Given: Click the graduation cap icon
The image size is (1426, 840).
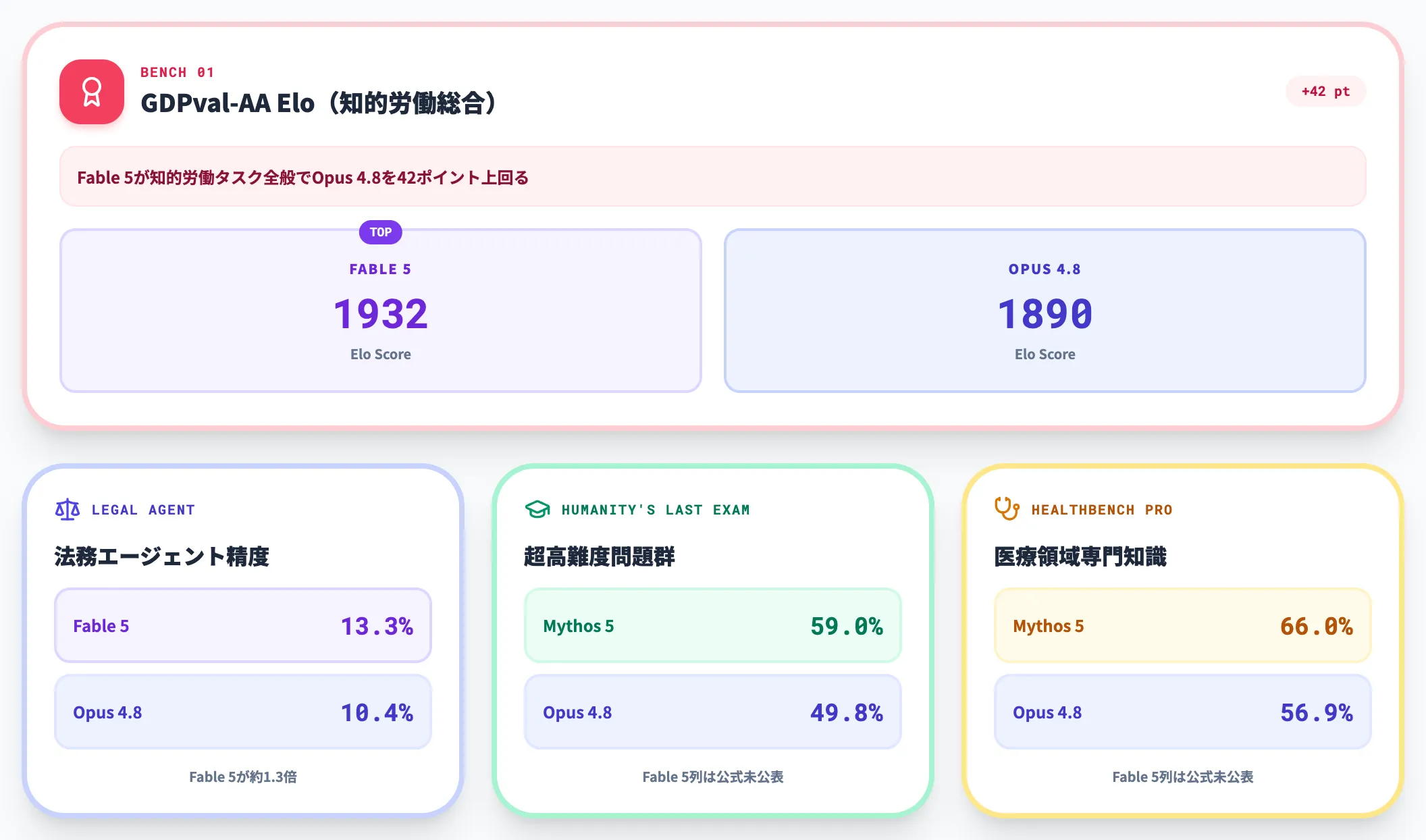Looking at the screenshot, I should click(x=537, y=509).
